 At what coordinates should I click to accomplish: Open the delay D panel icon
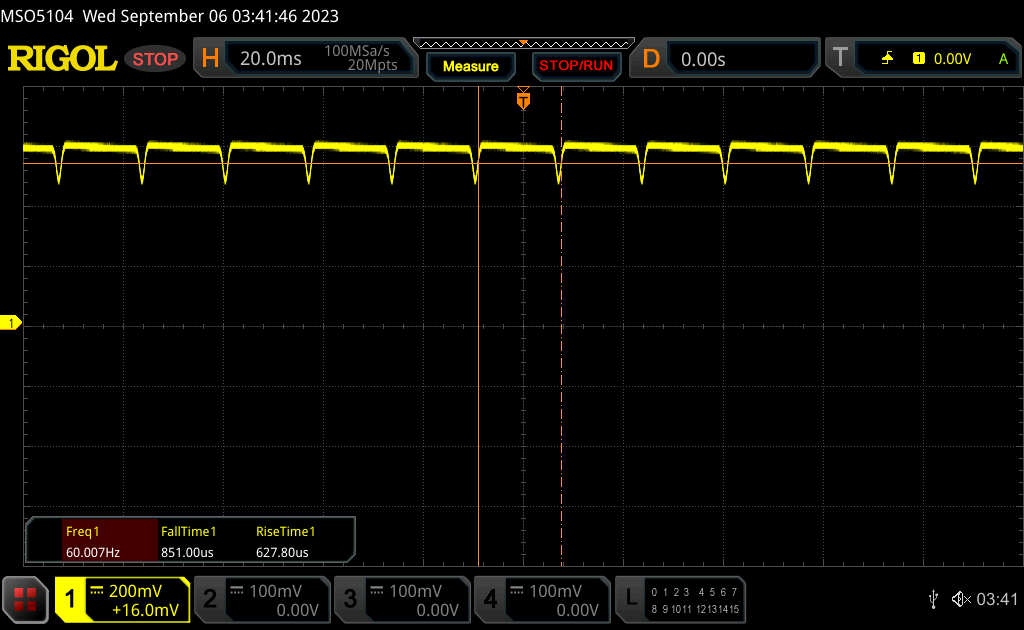[651, 59]
